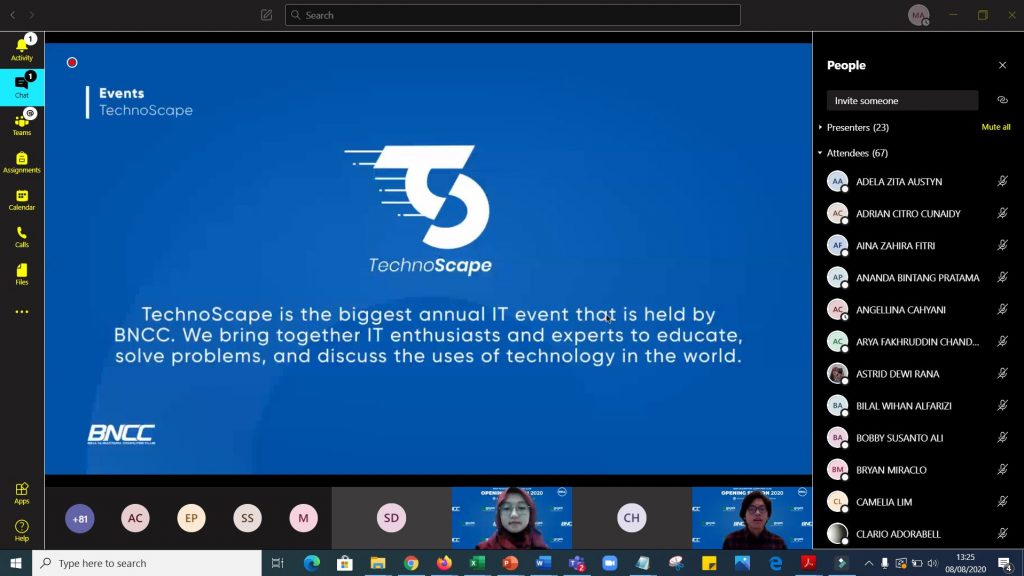Click the Search box at top
Screen dimensions: 1024x576
[513, 14]
